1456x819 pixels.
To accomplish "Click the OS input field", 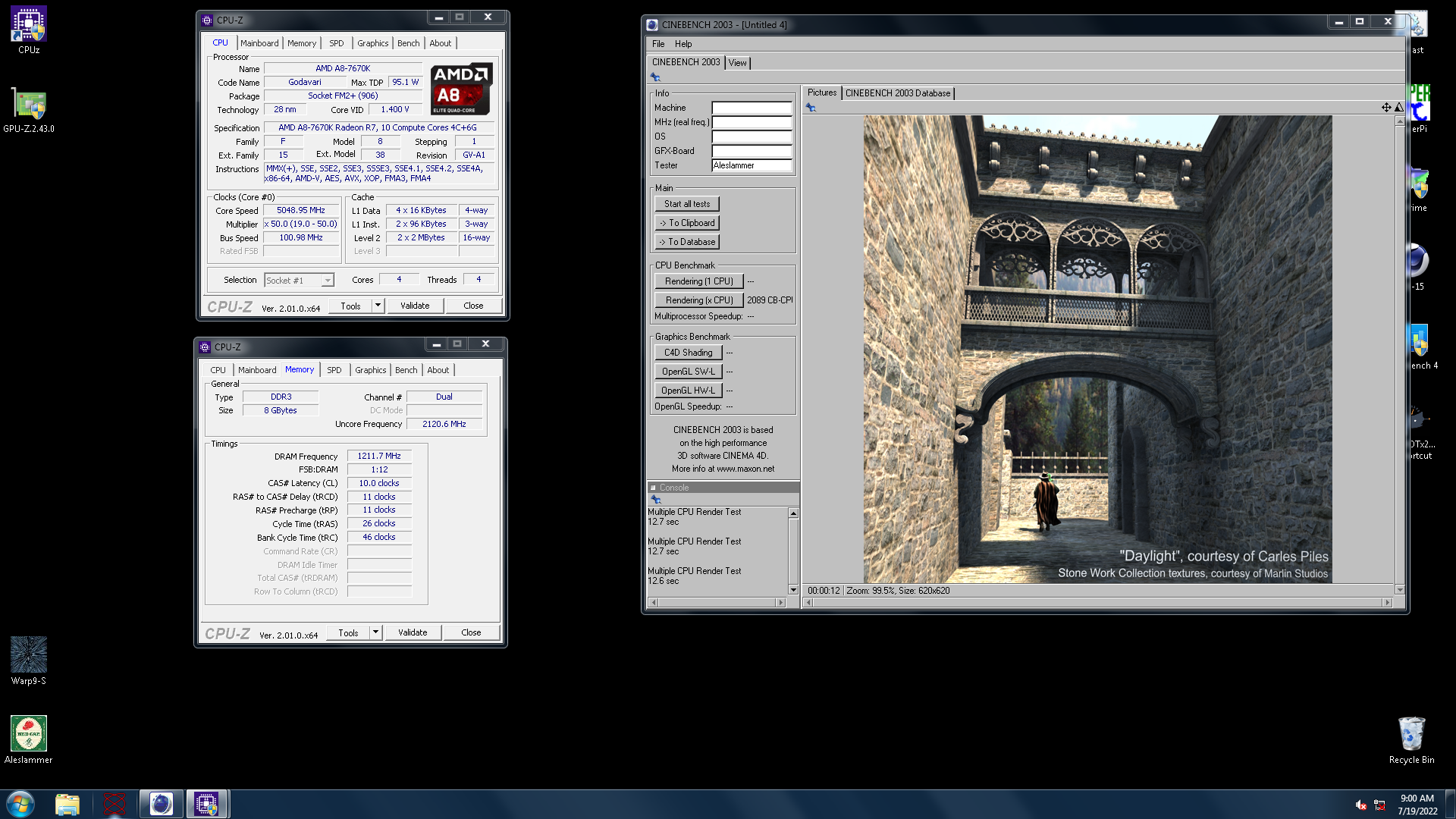I will (752, 136).
